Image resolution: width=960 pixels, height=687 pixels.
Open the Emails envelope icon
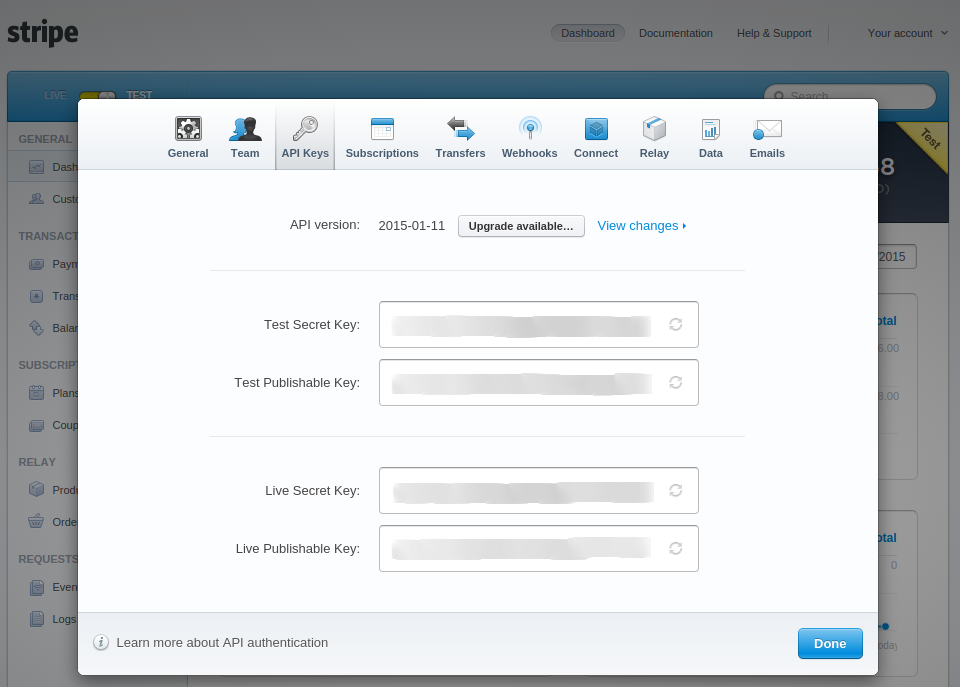click(767, 129)
